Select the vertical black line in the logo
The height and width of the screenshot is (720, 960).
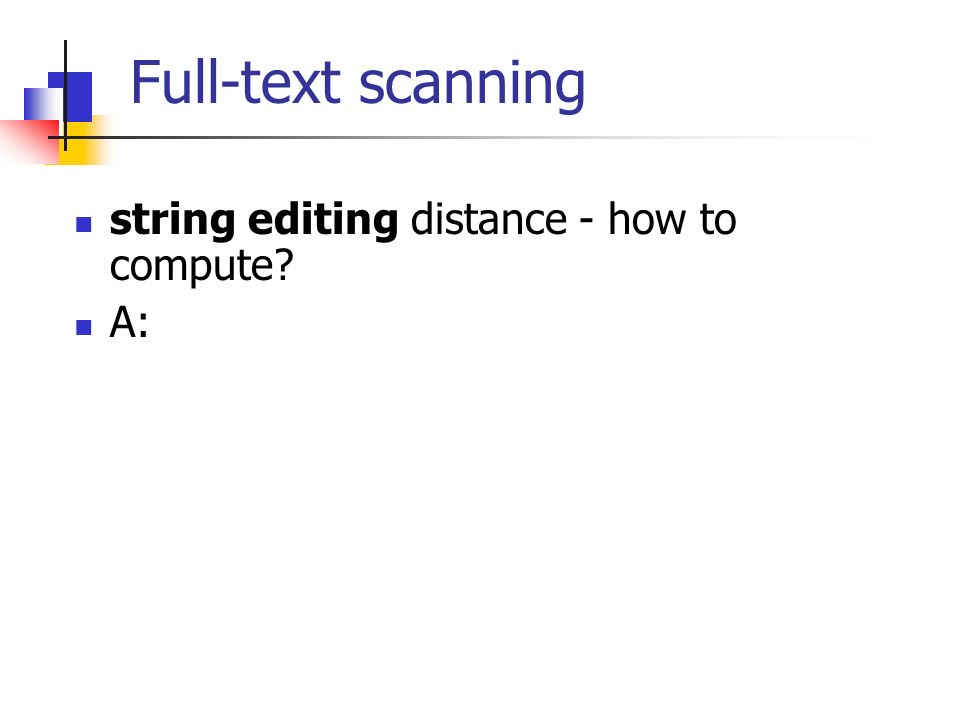click(x=65, y=96)
